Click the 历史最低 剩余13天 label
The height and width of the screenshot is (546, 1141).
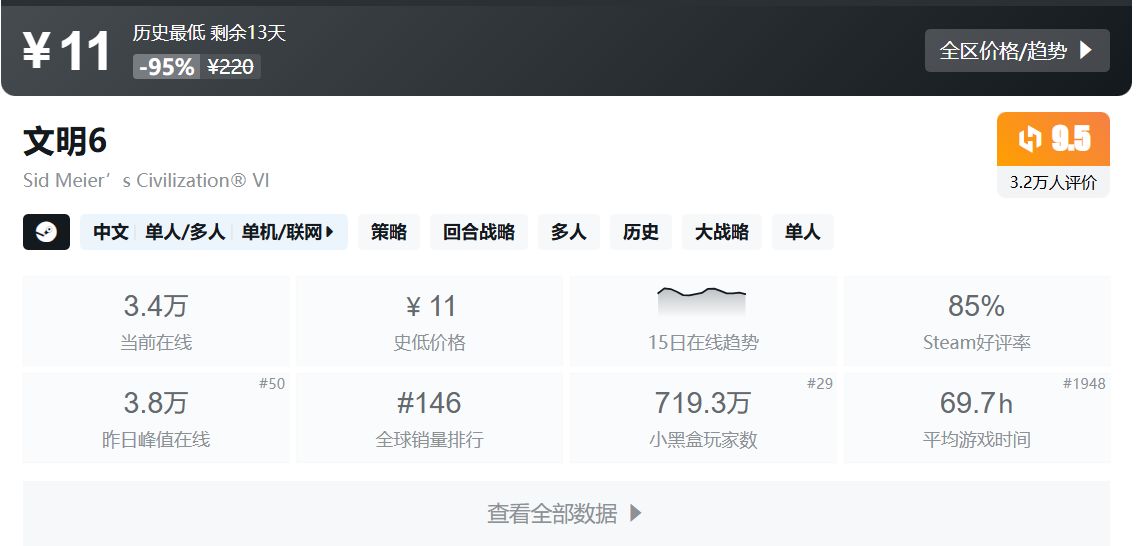tap(210, 33)
